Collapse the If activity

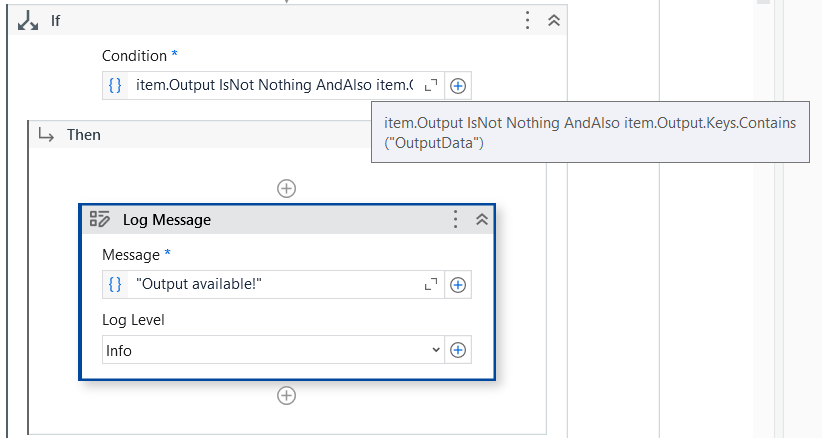[x=553, y=20]
